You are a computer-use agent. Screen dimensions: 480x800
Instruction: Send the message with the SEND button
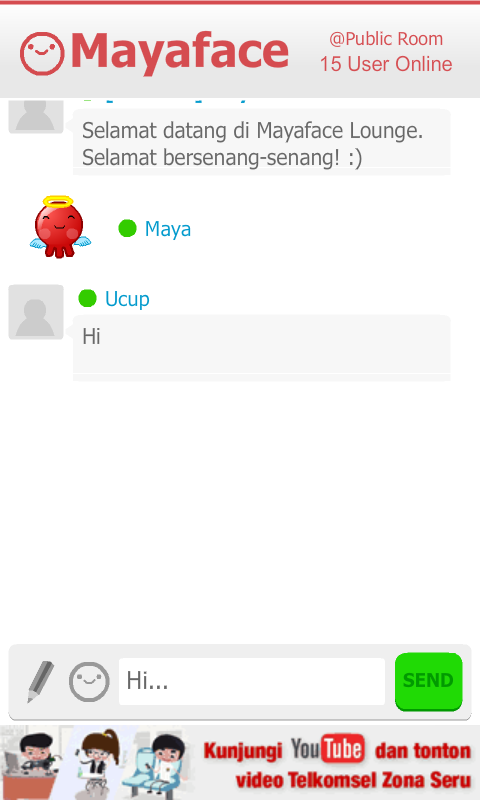point(428,681)
